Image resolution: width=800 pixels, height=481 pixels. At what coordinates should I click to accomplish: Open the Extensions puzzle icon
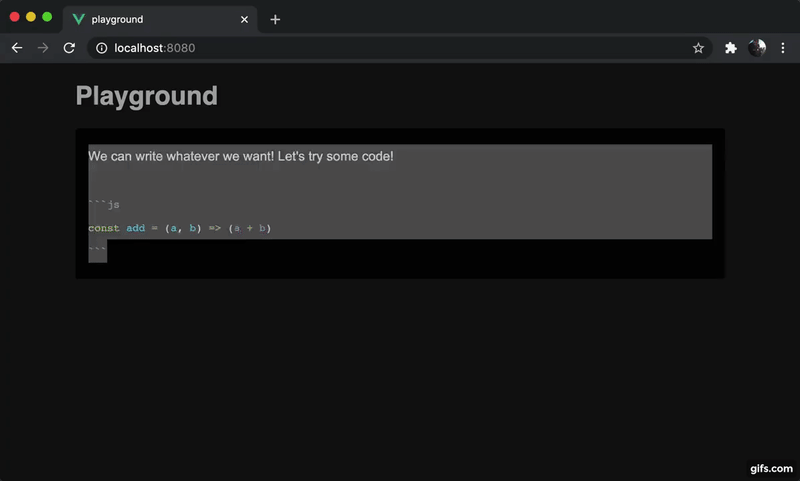(x=731, y=48)
